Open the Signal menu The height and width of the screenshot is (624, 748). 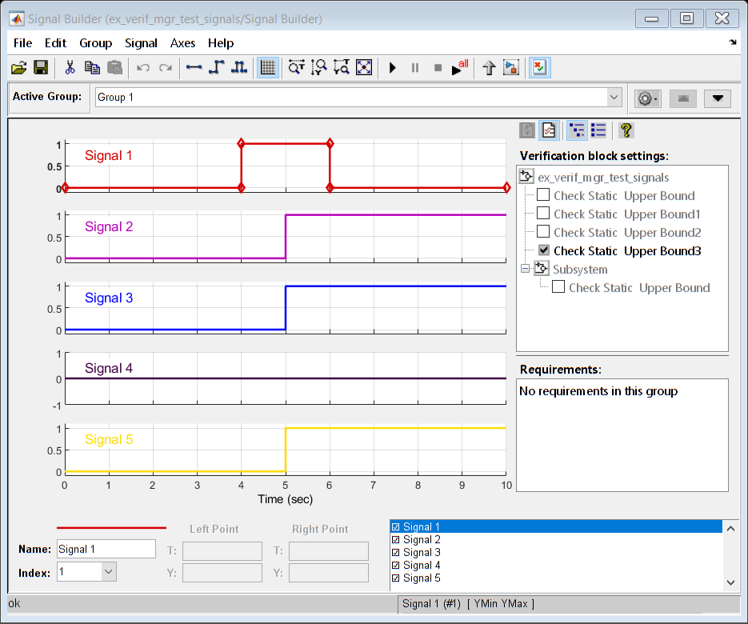click(x=141, y=43)
